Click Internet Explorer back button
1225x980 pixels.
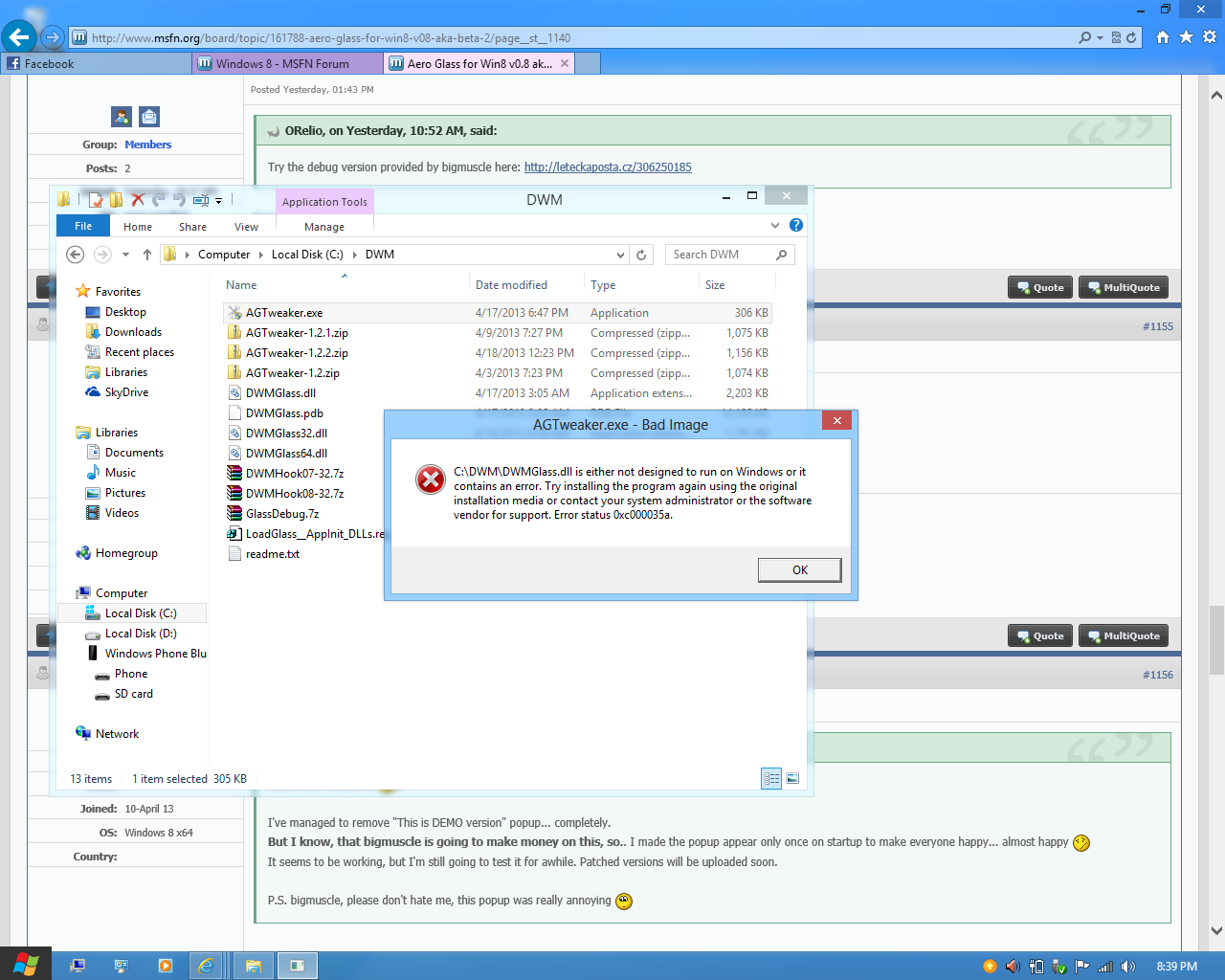click(18, 37)
